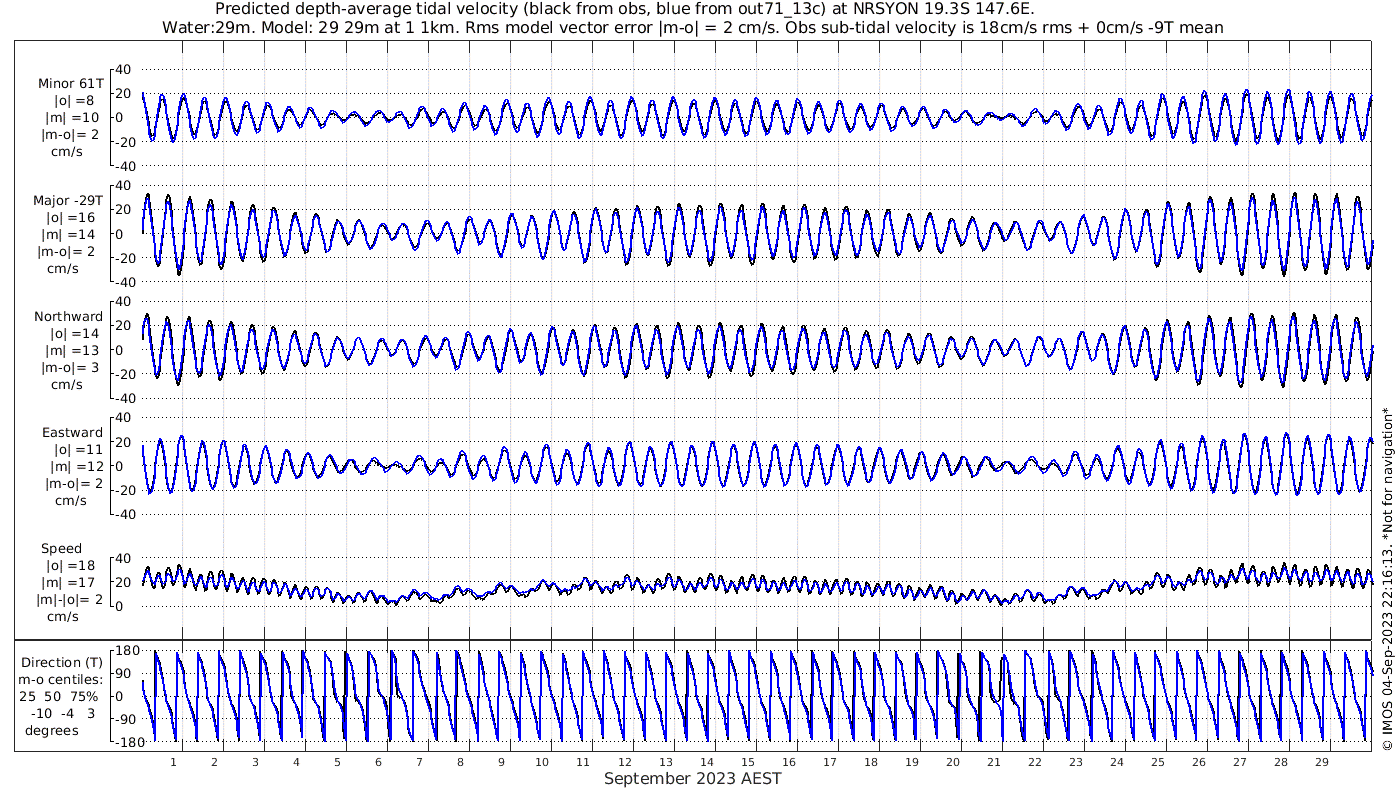Screen dimensions: 1400x800
Task: Select day 1 on the date axis
Action: [x=173, y=762]
